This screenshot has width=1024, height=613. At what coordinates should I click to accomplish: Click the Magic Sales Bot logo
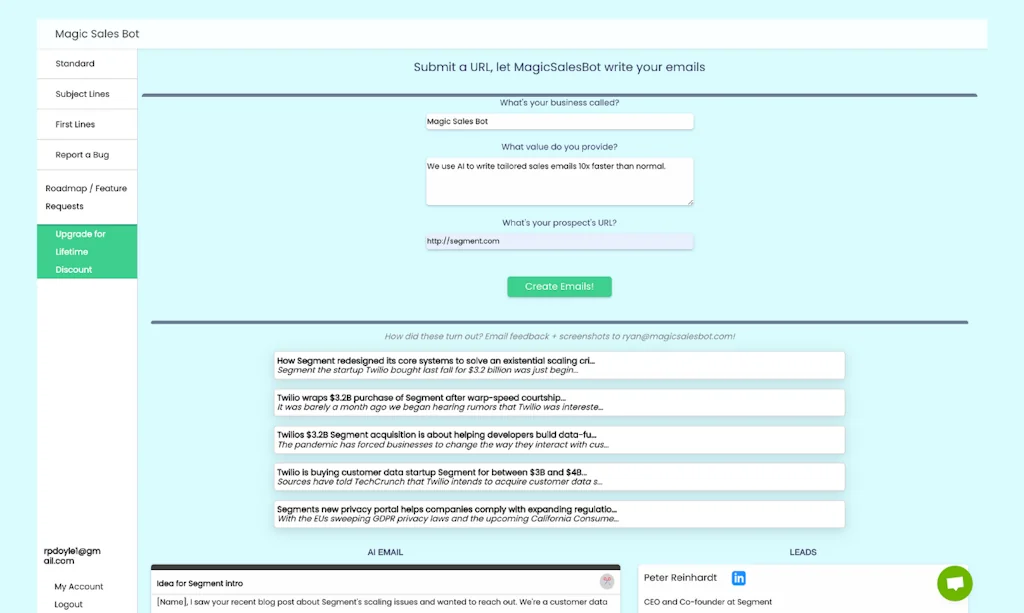pos(97,33)
